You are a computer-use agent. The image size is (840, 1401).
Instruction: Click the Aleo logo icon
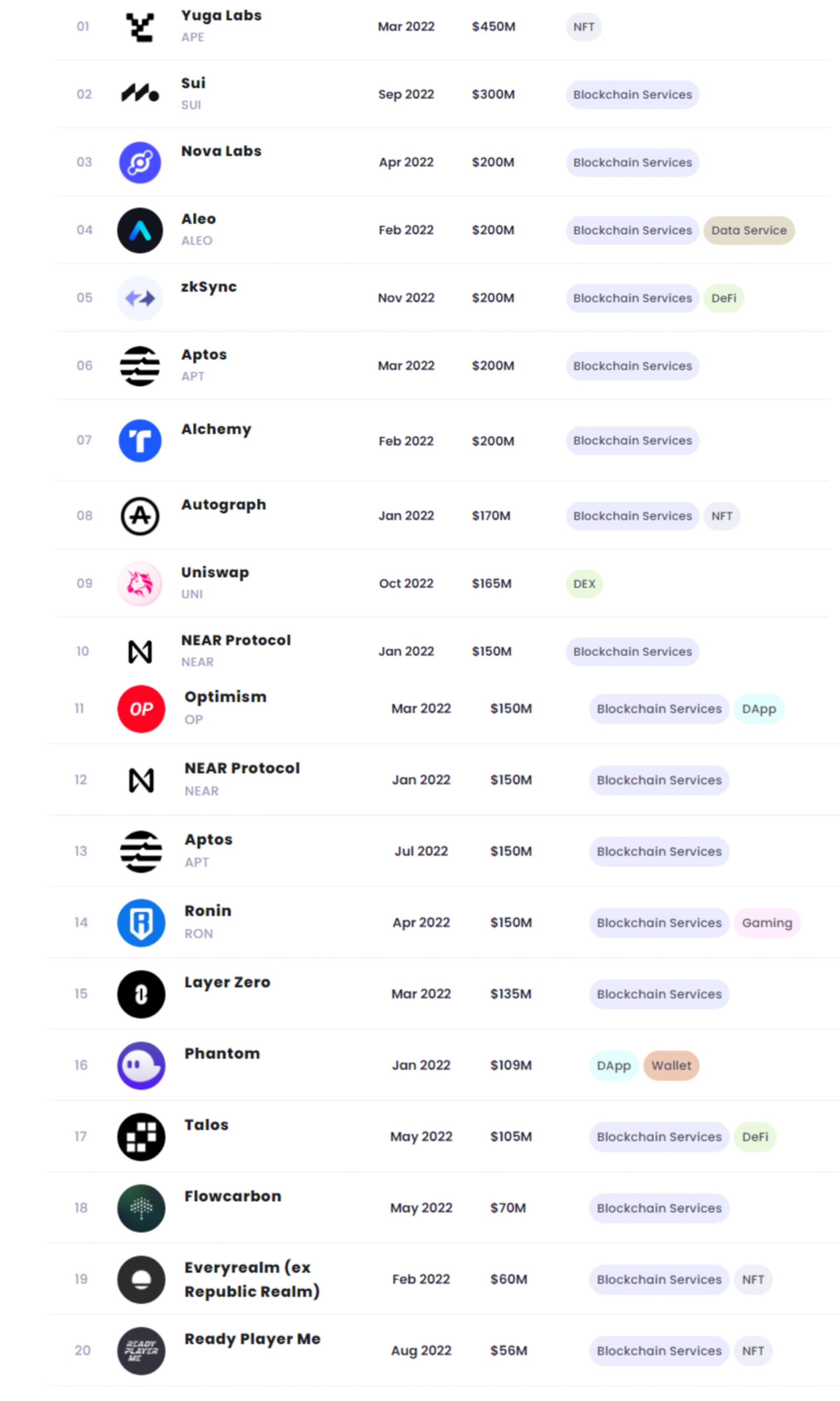(140, 231)
